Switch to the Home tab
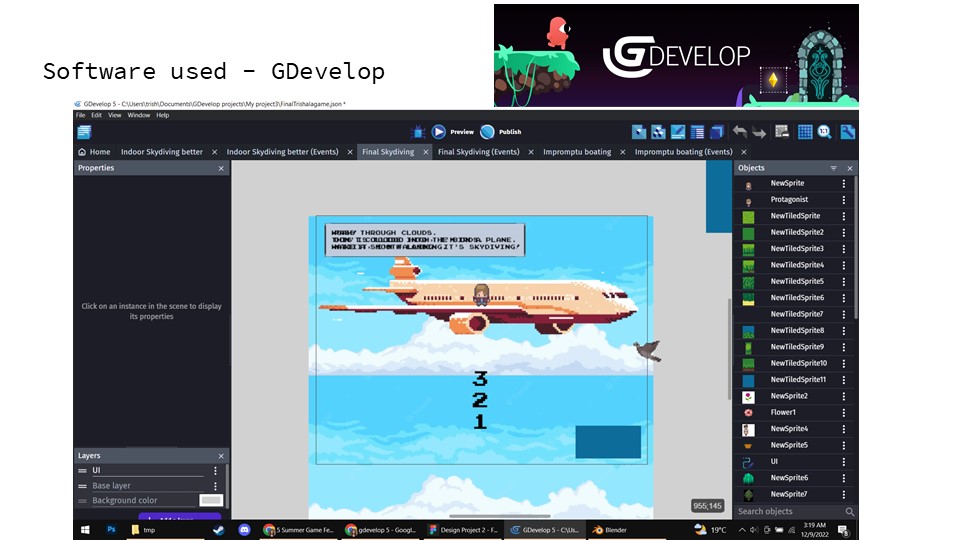The height and width of the screenshot is (540, 960). (94, 152)
